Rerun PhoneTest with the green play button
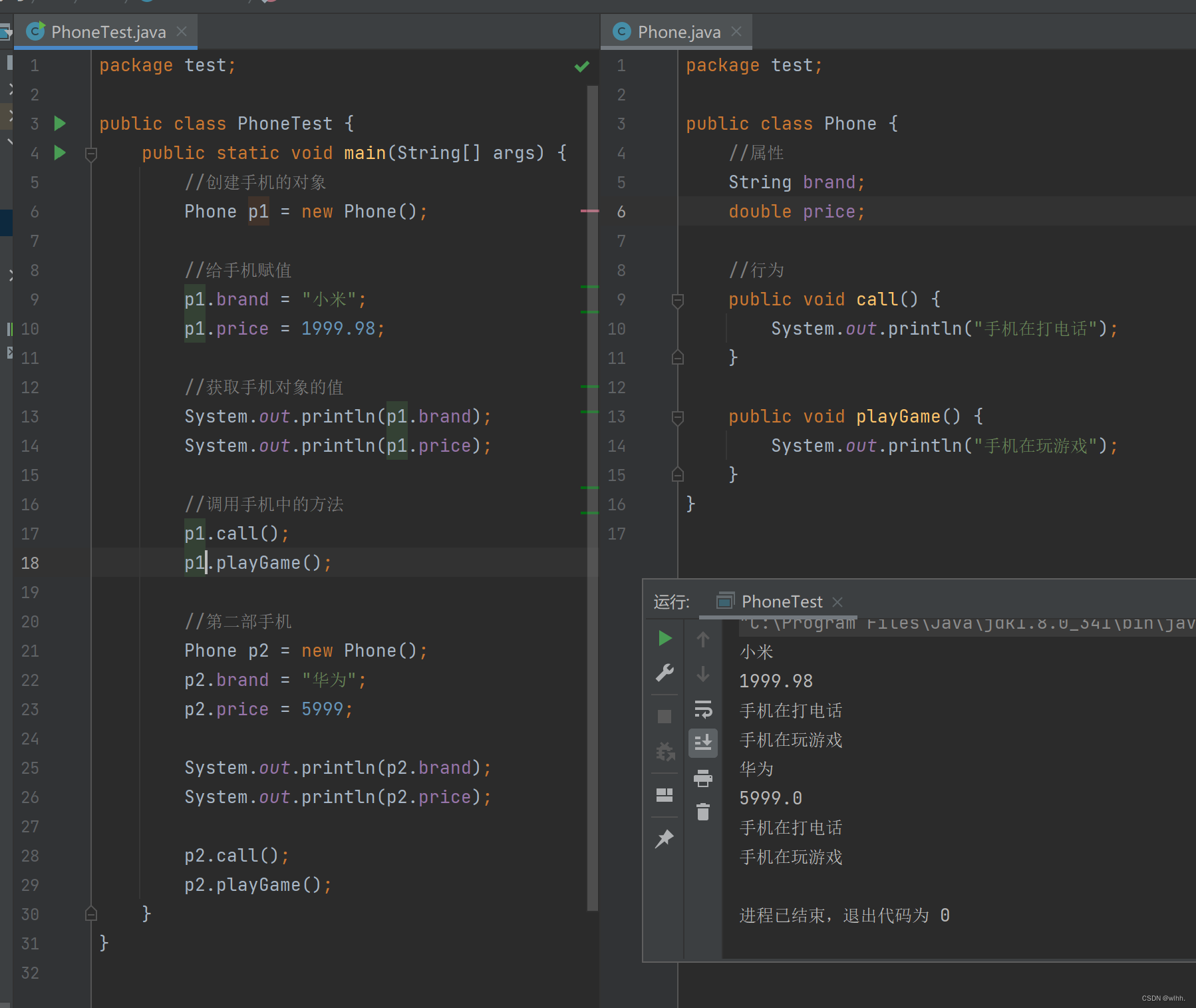Image resolution: width=1196 pixels, height=1008 pixels. [x=665, y=638]
